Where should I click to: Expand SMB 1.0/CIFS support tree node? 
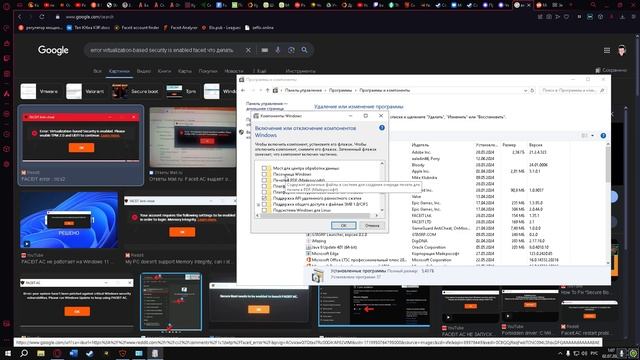coord(258,204)
